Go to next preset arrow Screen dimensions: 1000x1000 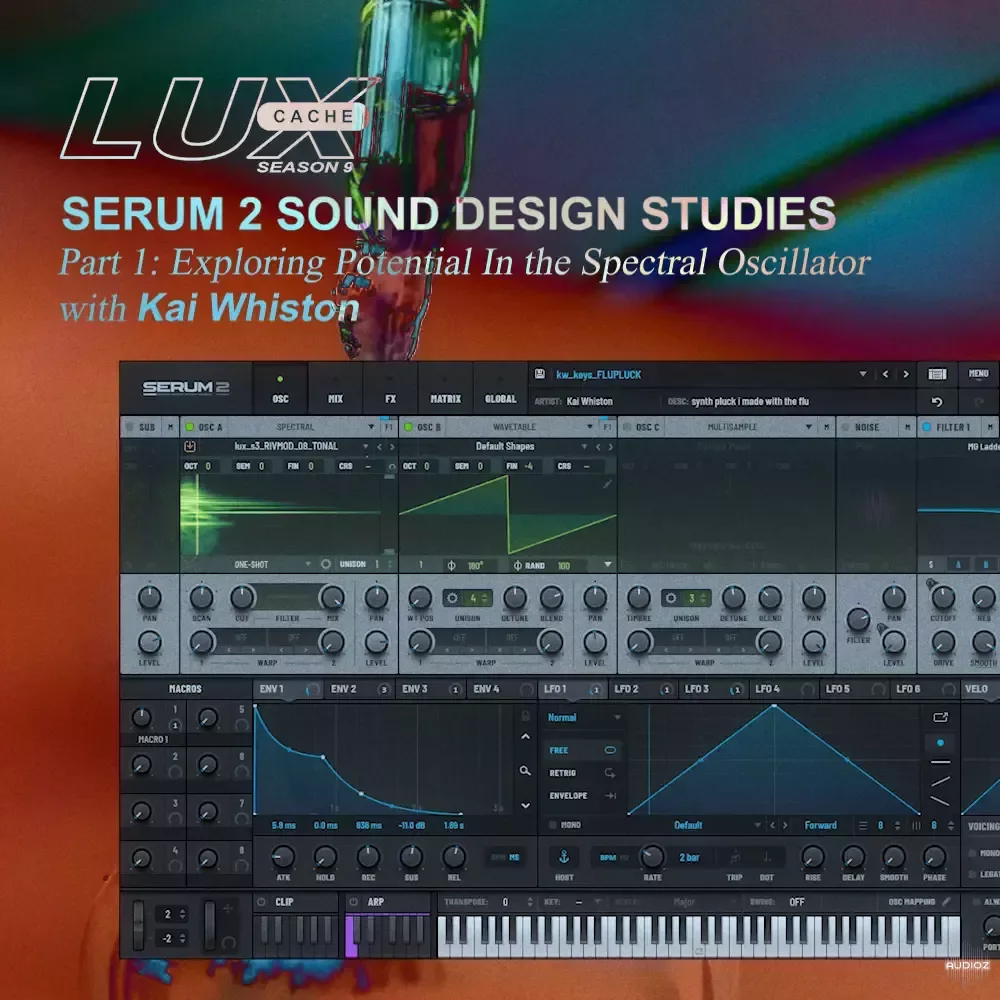click(906, 374)
